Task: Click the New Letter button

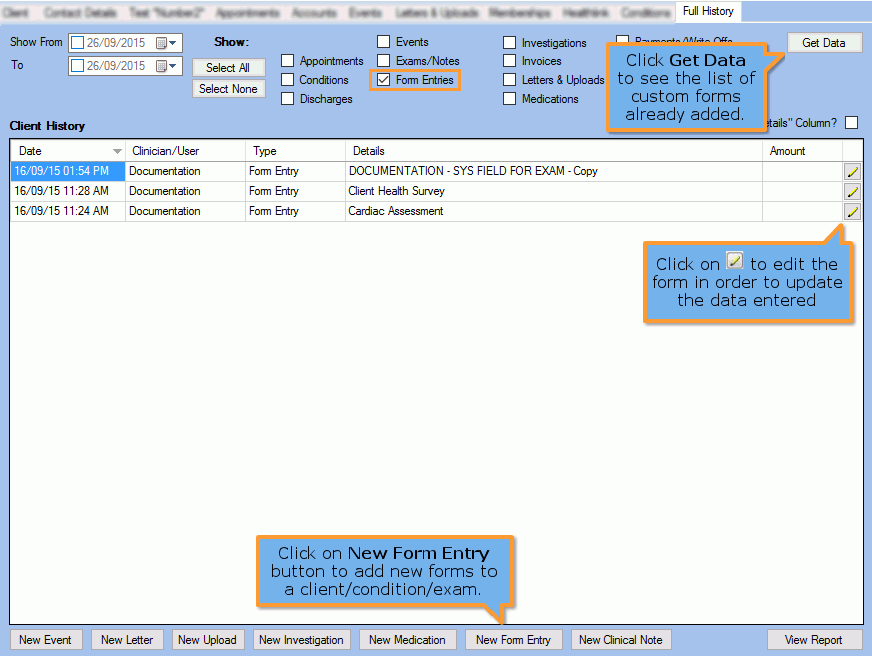Action: point(127,640)
